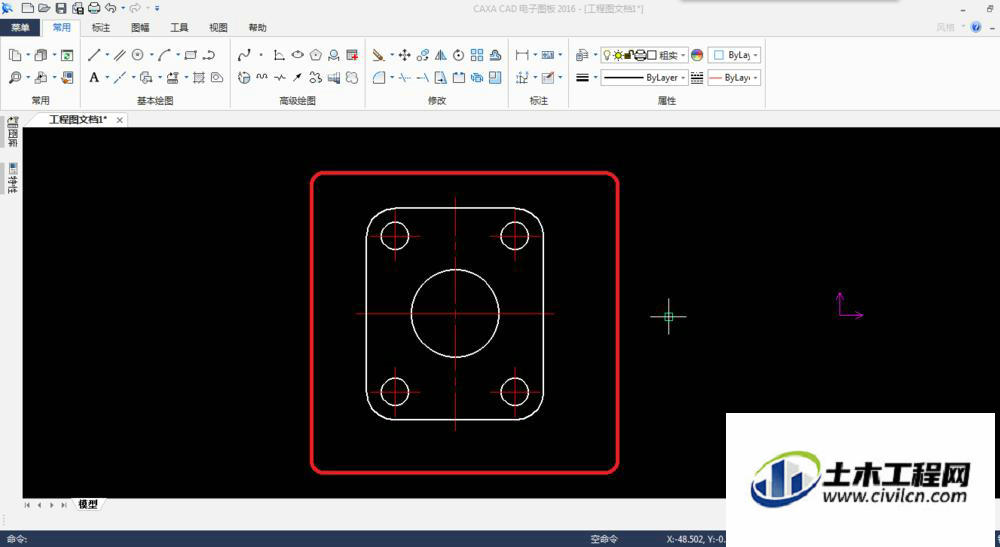Viewport: 1000px width, 547px height.
Task: Open the Layer settings icon
Action: 582,55
